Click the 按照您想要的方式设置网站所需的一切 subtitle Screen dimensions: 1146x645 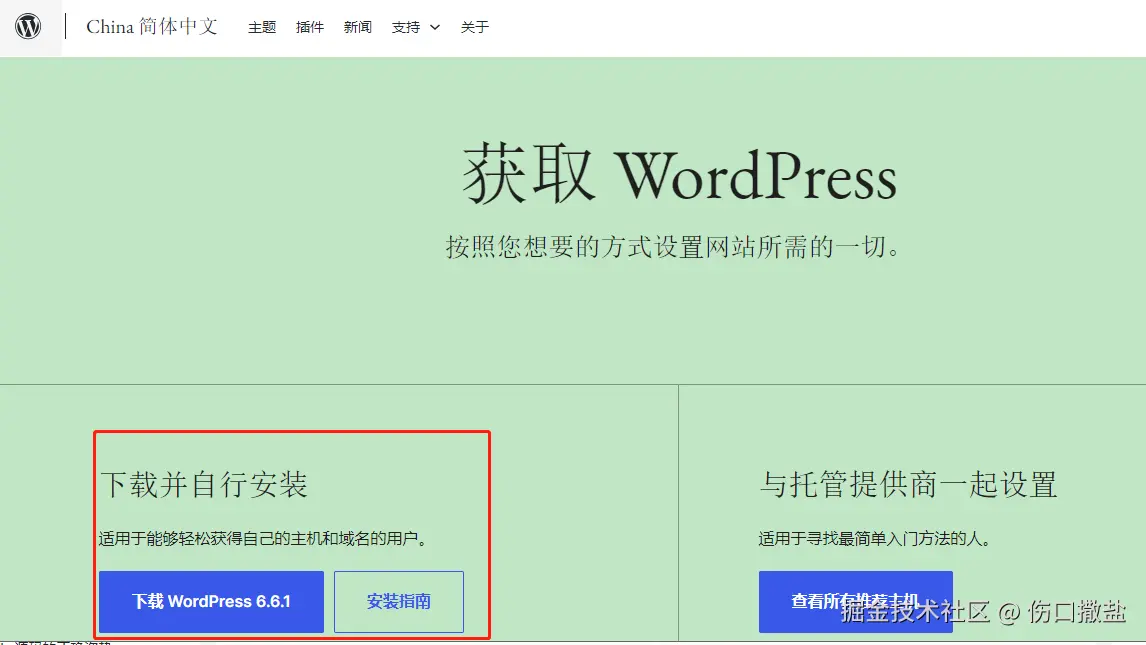673,247
